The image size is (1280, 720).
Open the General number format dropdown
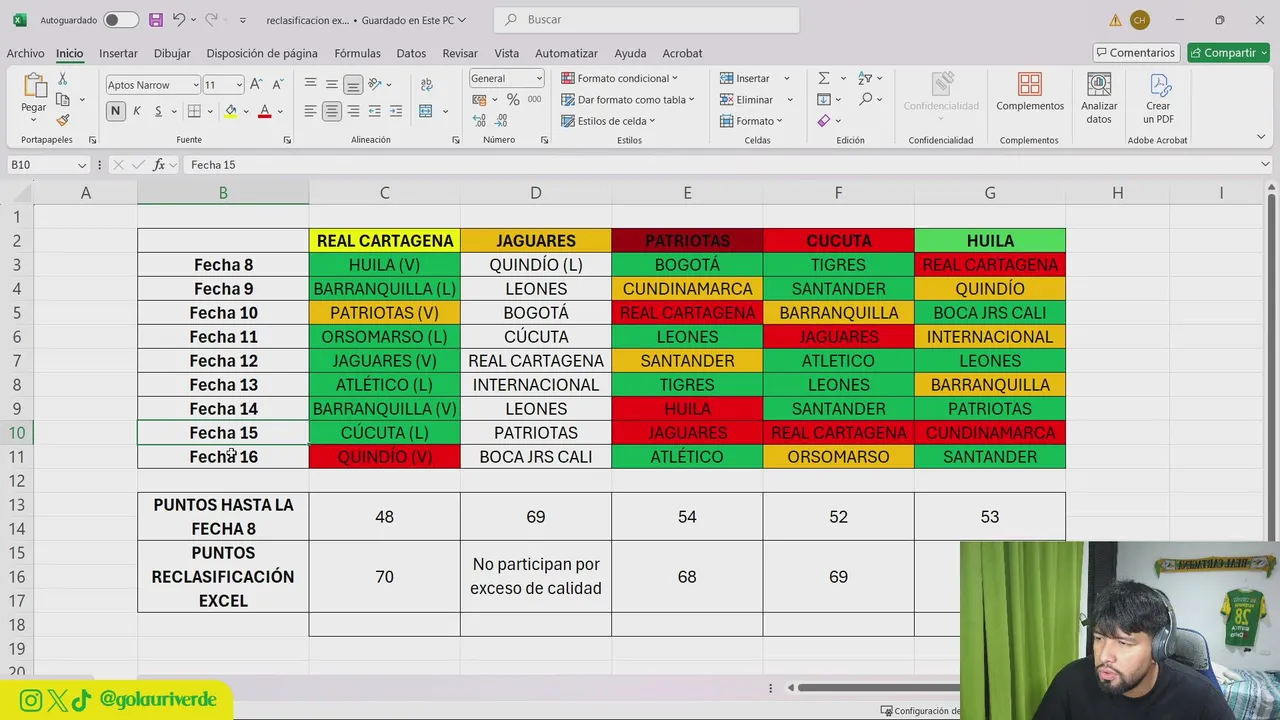click(539, 78)
